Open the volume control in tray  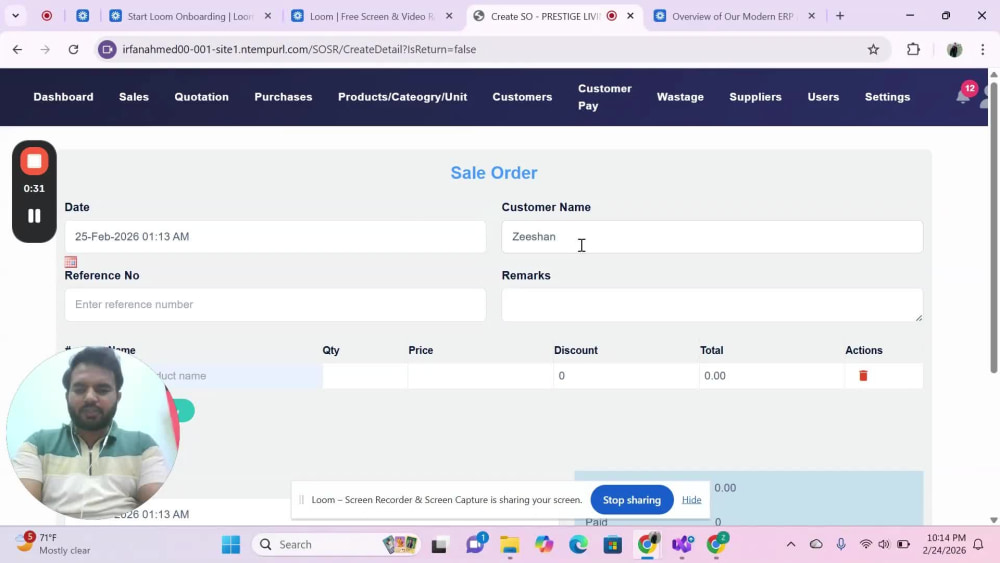pyautogui.click(x=884, y=544)
